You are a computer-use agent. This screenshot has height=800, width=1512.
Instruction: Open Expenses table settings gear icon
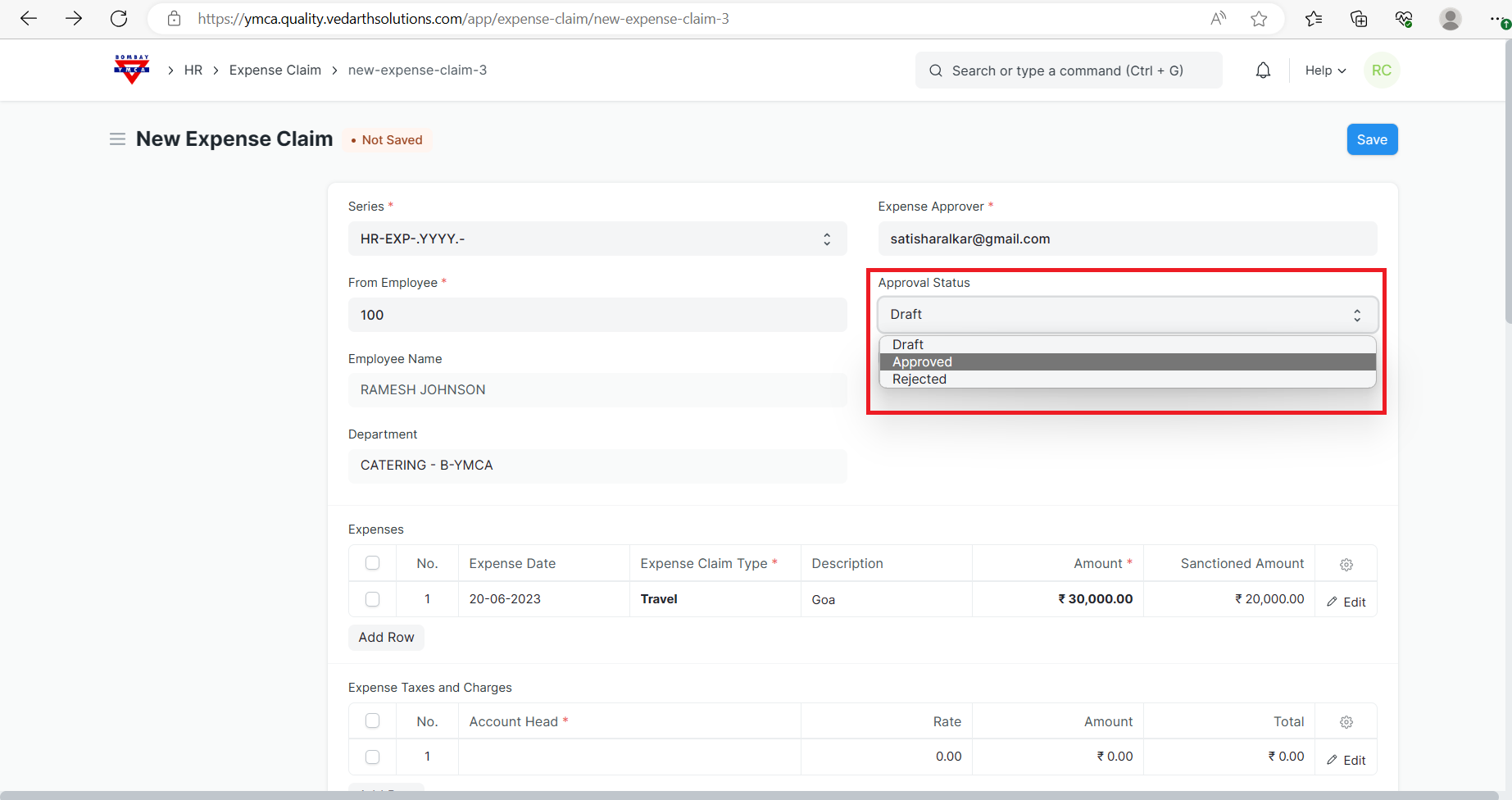click(1346, 564)
